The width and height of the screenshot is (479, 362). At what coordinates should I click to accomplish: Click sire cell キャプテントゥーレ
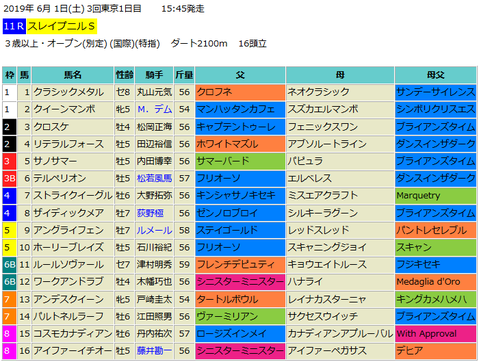240,127
